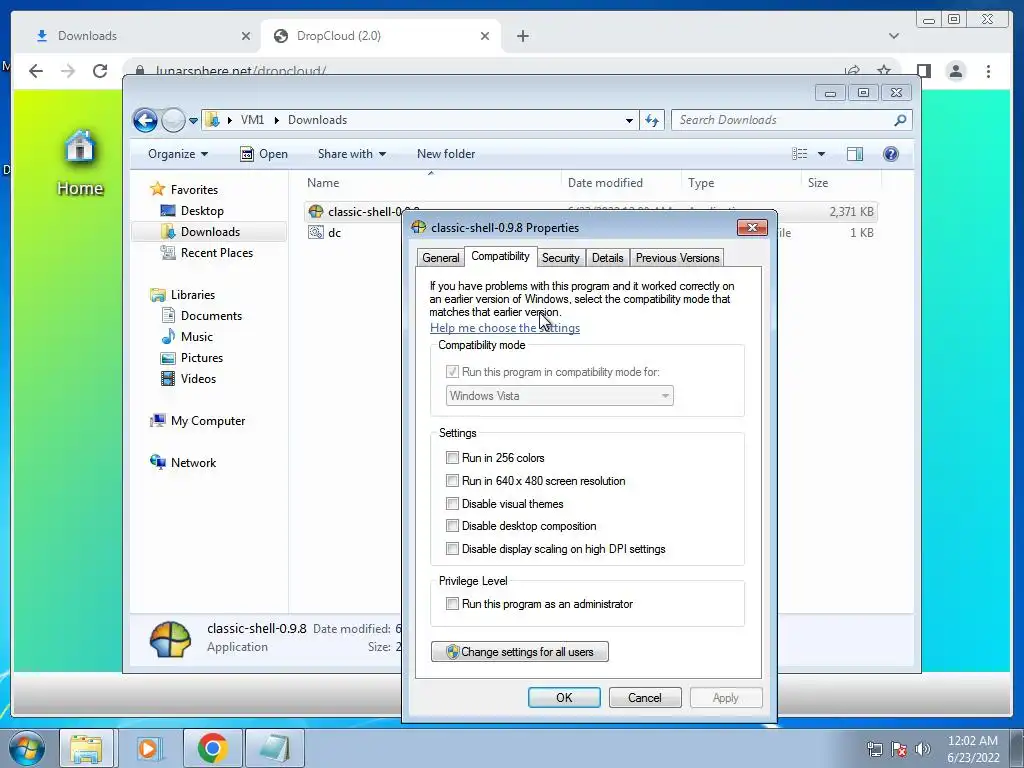1024x768 pixels.
Task: Click the Change your view icon
Action: pyautogui.click(x=799, y=154)
